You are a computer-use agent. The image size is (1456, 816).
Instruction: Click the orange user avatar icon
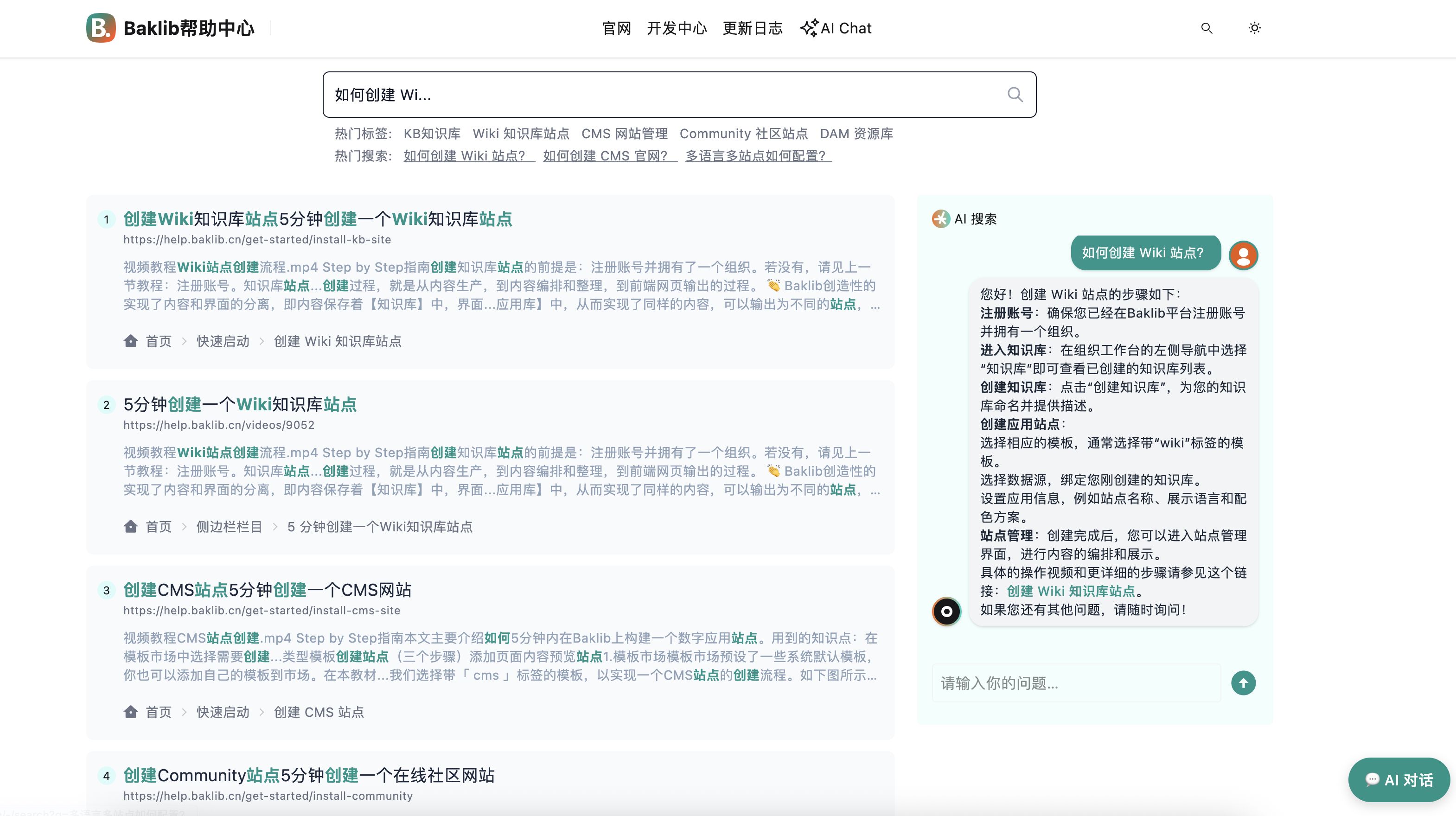[1243, 255]
